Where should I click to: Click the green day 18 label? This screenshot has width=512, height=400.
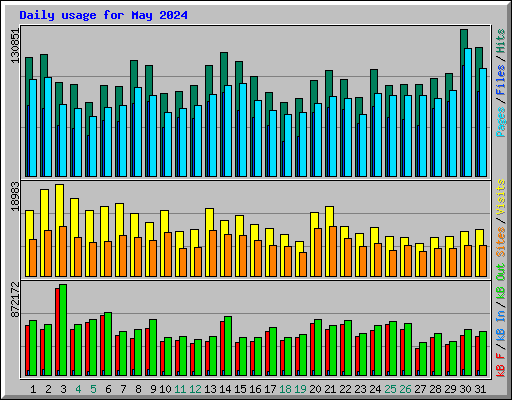point(285,389)
